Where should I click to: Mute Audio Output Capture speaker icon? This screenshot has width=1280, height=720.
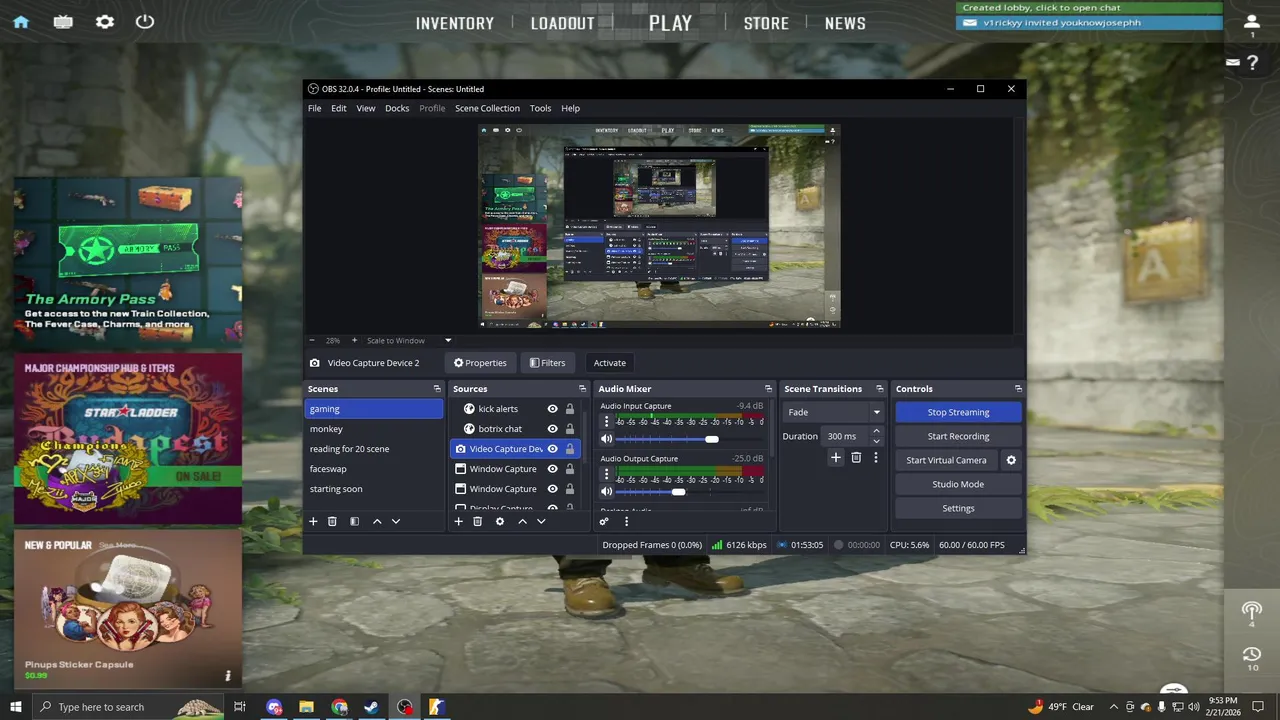606,491
